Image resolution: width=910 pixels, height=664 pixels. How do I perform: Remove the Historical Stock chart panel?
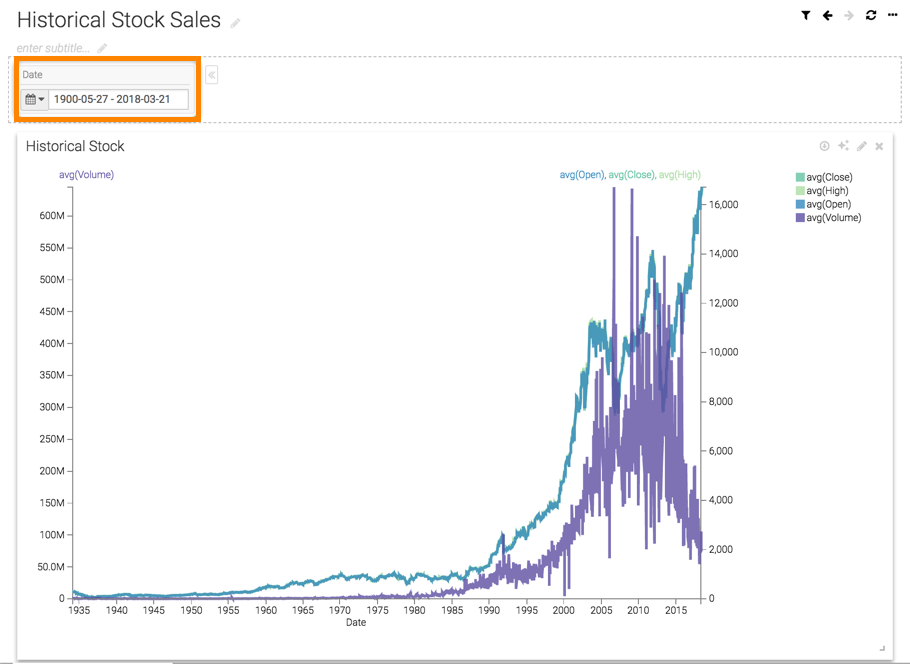(x=880, y=146)
